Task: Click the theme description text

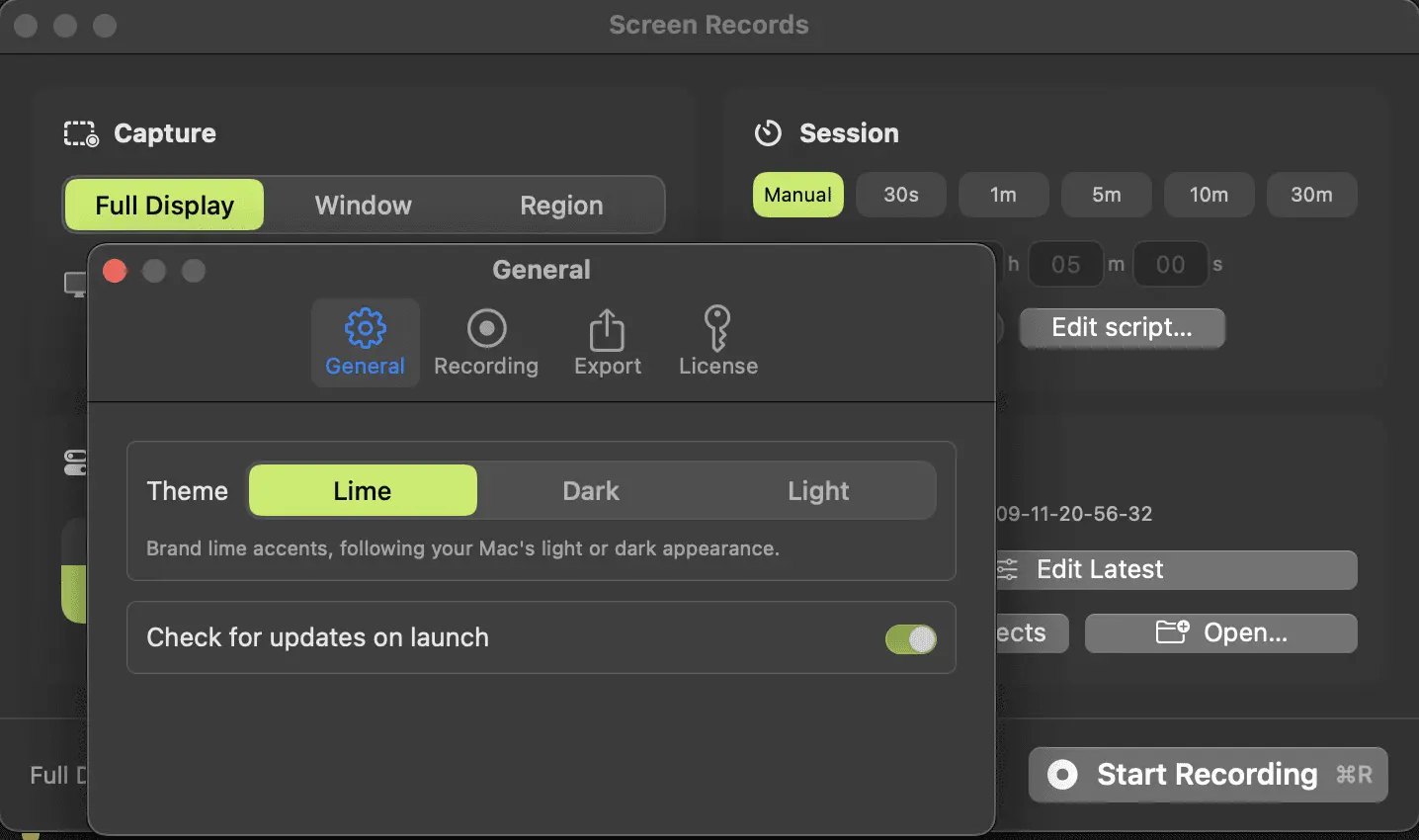Action: point(462,548)
